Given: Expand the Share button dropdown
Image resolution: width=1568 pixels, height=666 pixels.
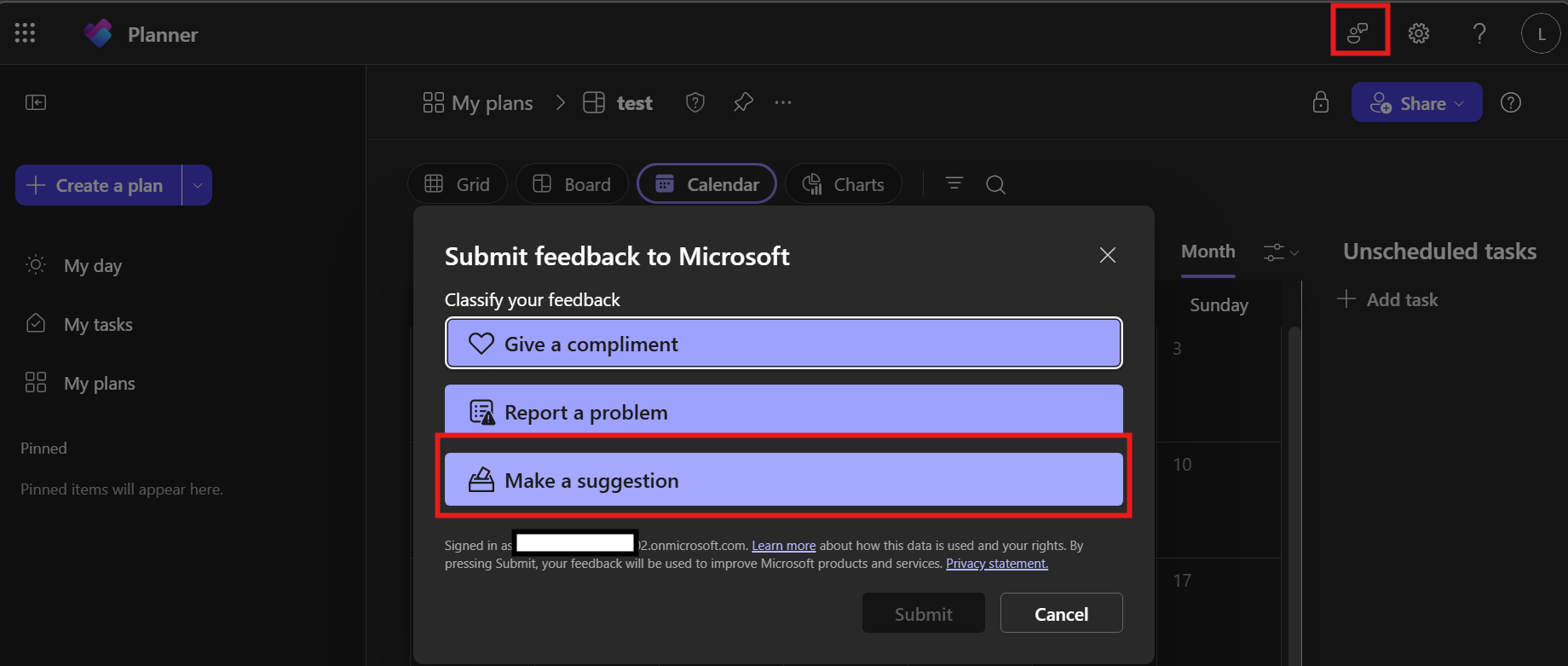Looking at the screenshot, I should pos(1459,103).
